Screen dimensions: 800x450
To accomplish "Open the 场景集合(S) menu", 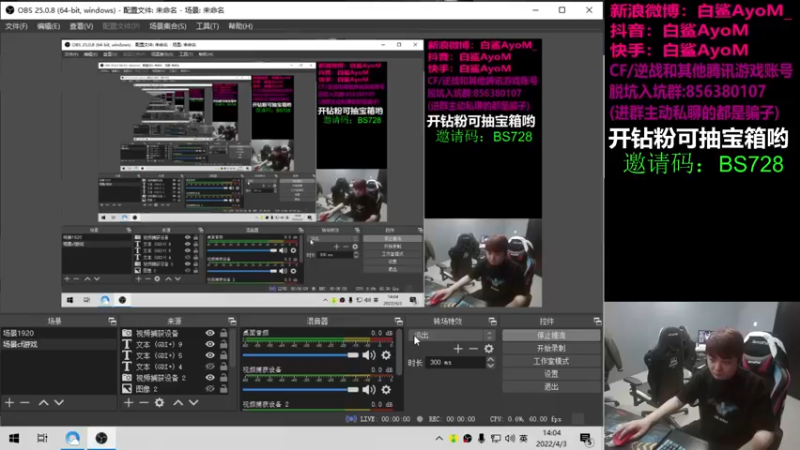I will point(168,26).
